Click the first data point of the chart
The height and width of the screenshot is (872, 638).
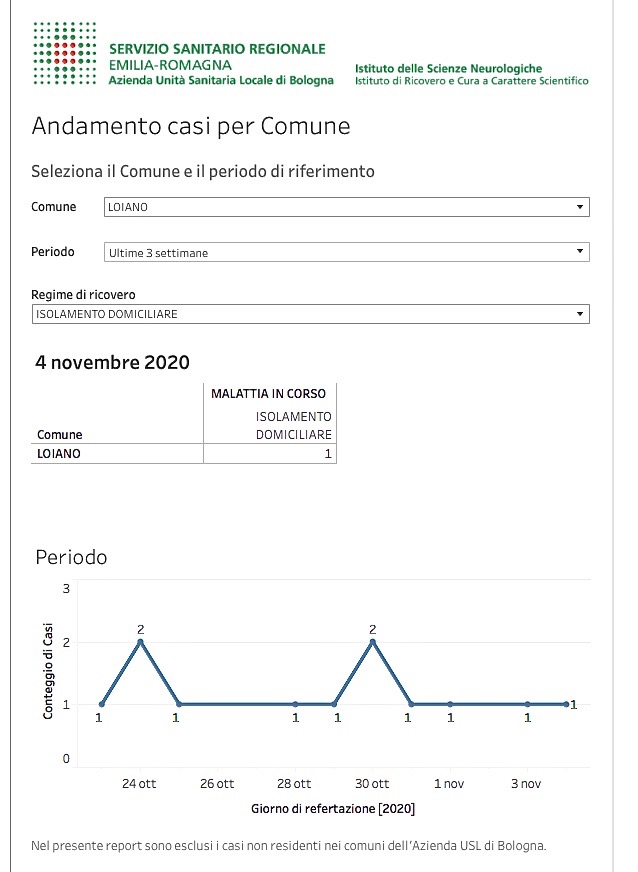[x=102, y=704]
